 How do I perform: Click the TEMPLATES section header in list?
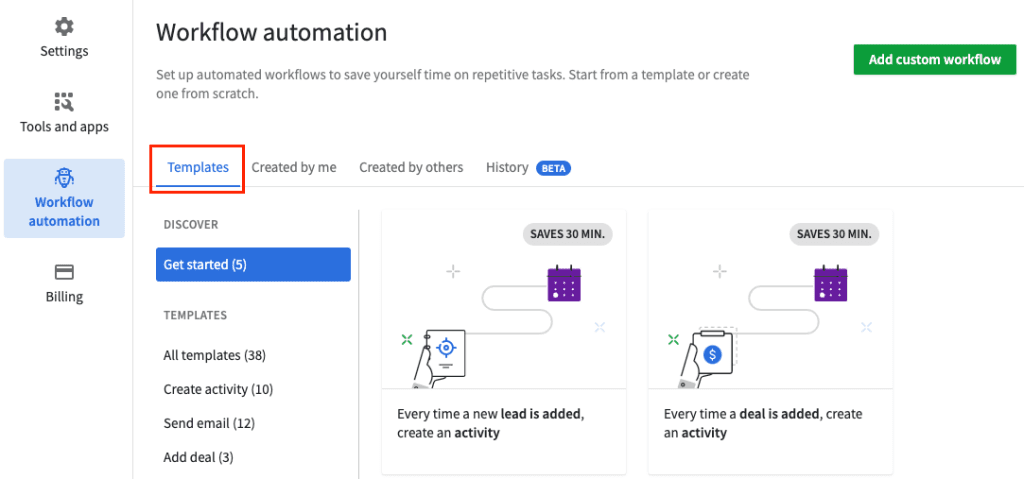195,316
